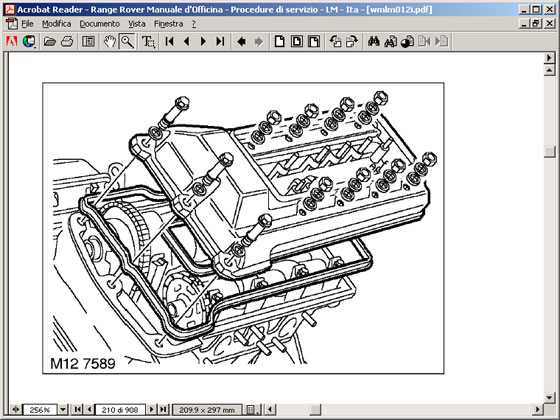This screenshot has width=560, height=420.
Task: Go to next page toolbar arrow
Action: [203, 41]
